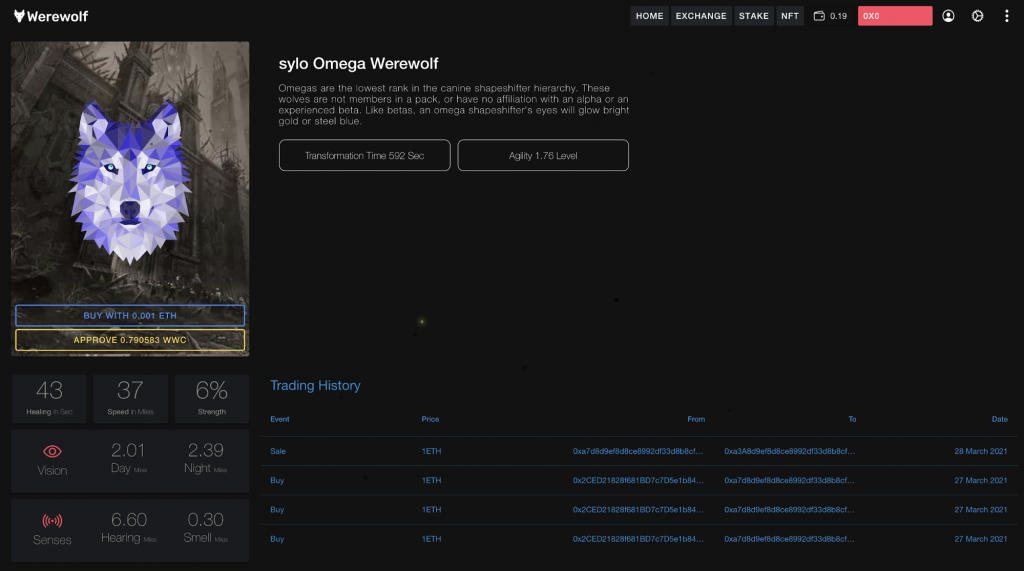Open the settings gear icon
The height and width of the screenshot is (571, 1024).
[977, 16]
